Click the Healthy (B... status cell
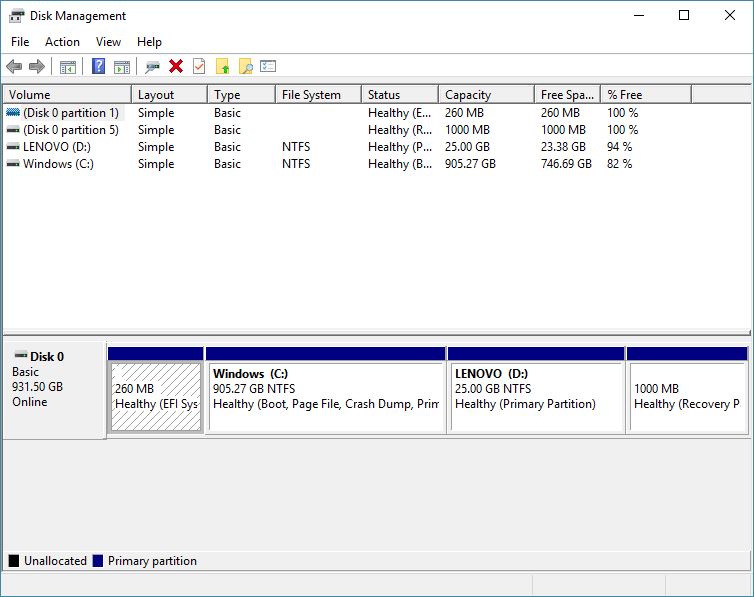Image resolution: width=754 pixels, height=597 pixels. click(400, 164)
